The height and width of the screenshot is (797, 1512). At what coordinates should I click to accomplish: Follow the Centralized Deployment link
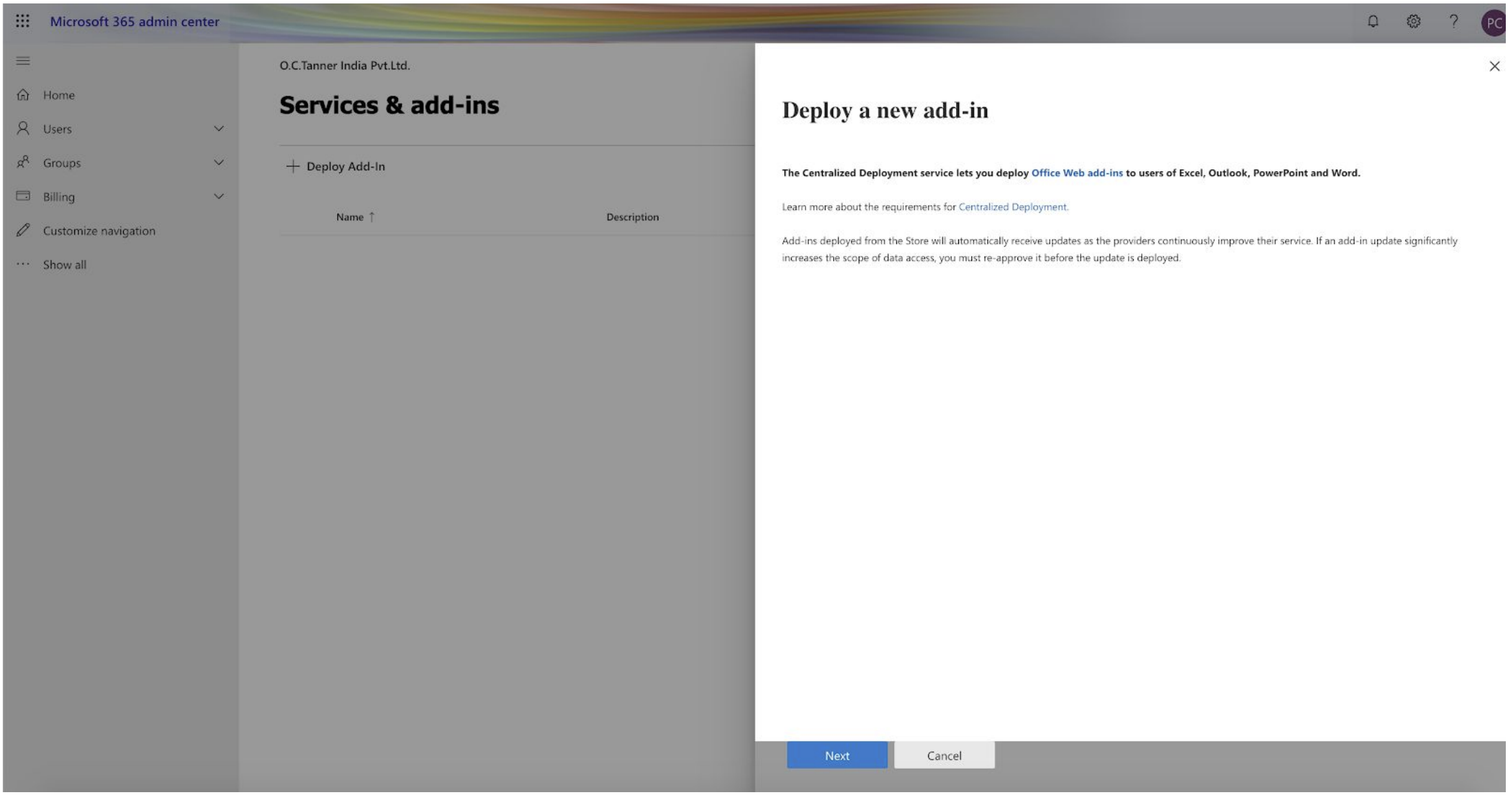click(x=1013, y=207)
